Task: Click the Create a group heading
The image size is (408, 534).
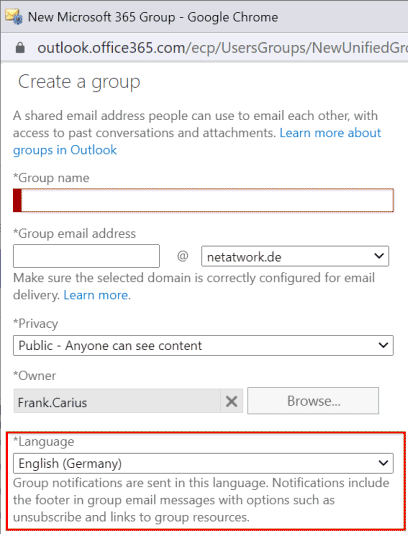Action: point(79,82)
